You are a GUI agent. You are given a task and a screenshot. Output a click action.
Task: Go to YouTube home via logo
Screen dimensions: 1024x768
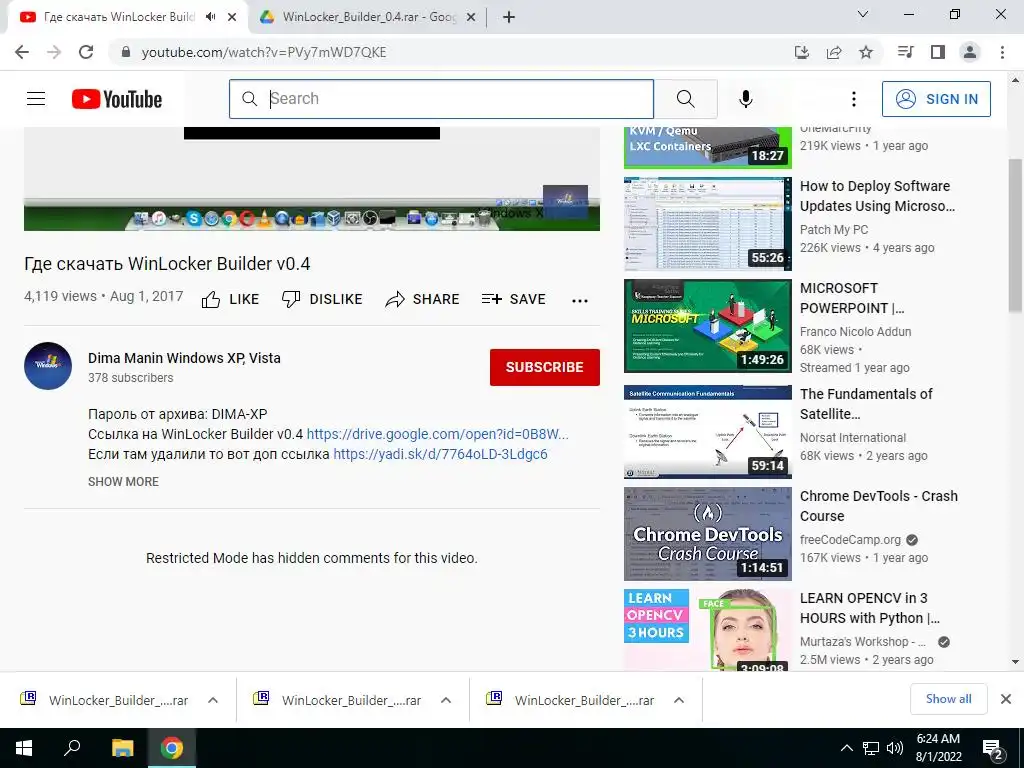click(117, 99)
